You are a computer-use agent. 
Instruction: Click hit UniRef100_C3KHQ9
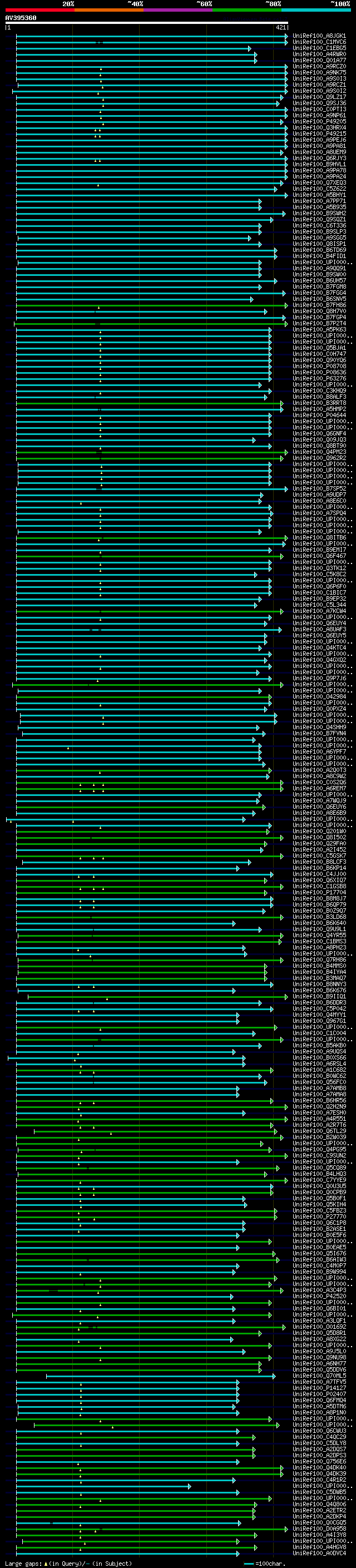[x=319, y=391]
